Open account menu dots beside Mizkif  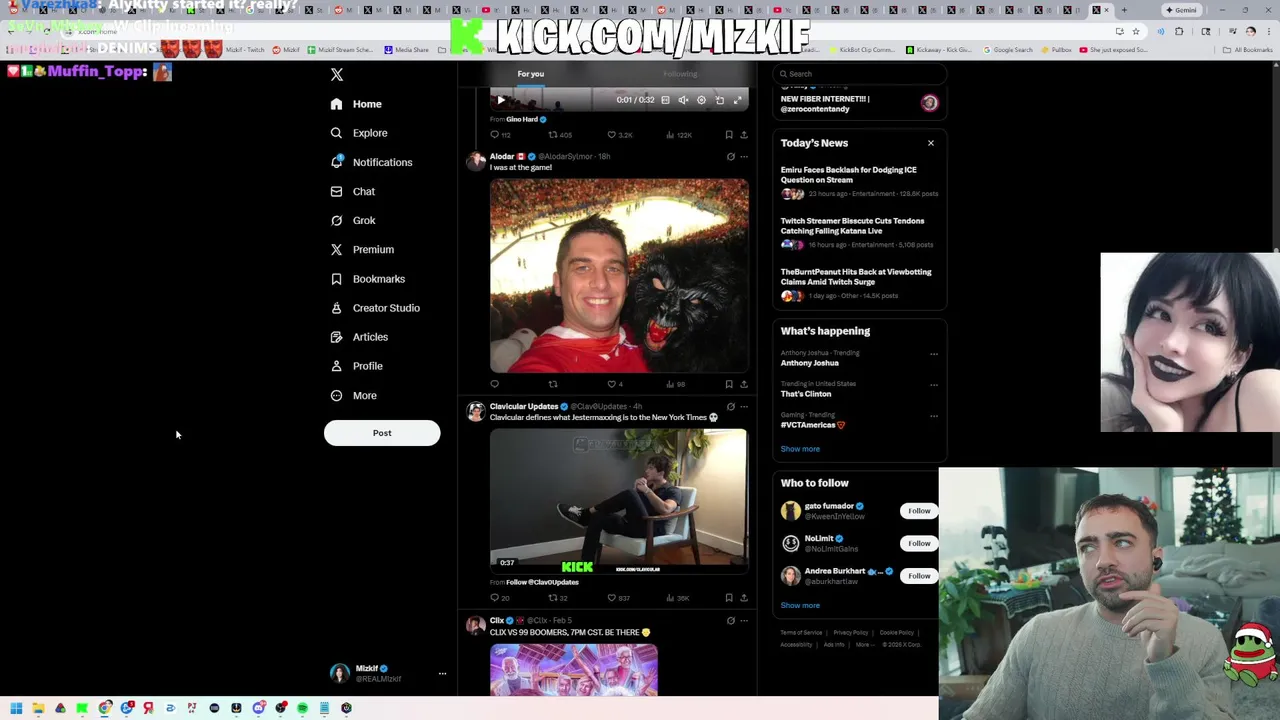442,673
